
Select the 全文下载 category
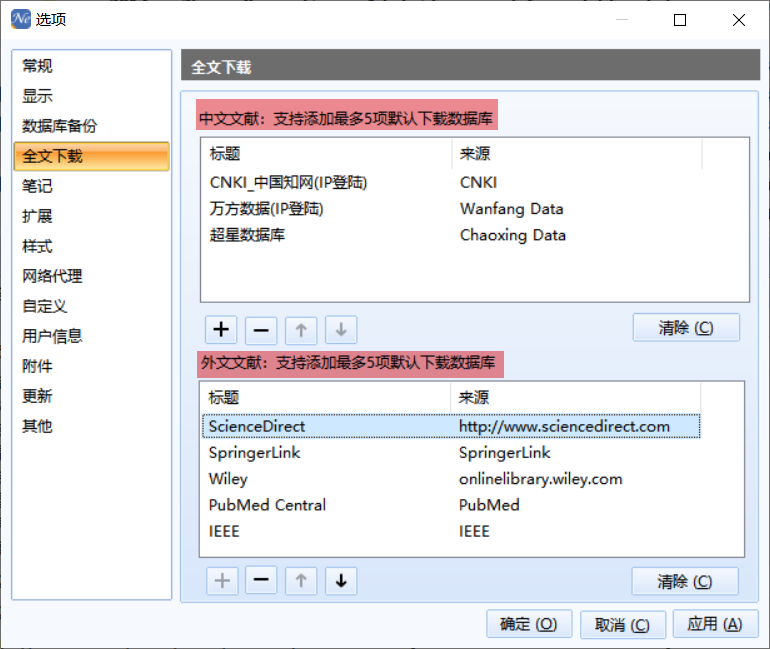tap(91, 156)
